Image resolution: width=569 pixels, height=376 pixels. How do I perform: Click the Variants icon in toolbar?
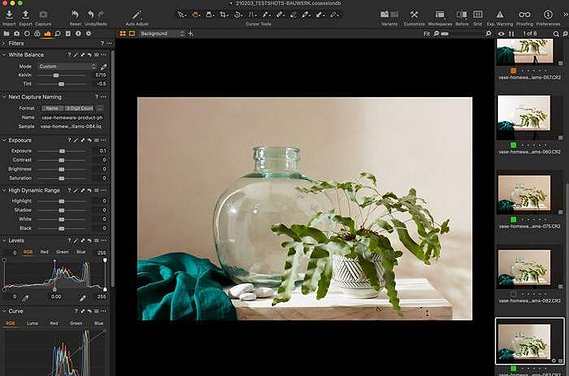tap(389, 15)
